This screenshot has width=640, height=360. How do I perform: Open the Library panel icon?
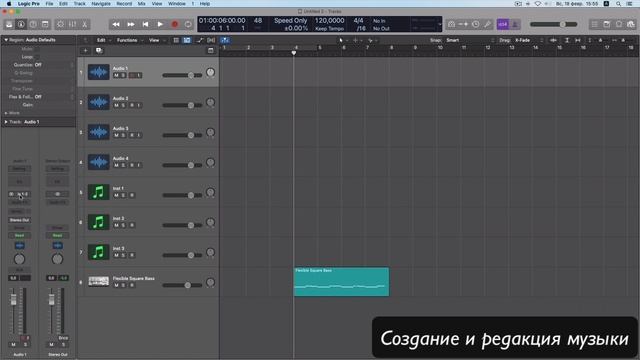point(9,24)
